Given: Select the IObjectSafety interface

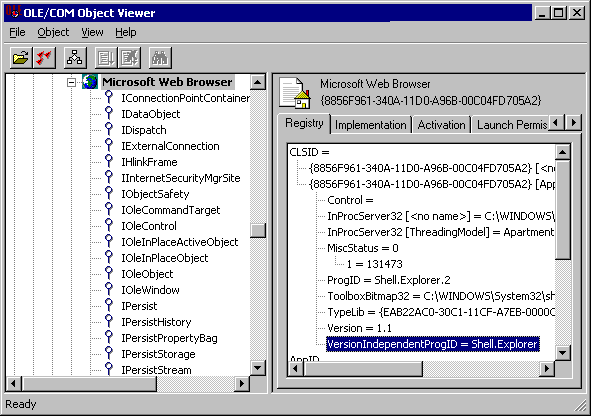Looking at the screenshot, I should [155, 194].
